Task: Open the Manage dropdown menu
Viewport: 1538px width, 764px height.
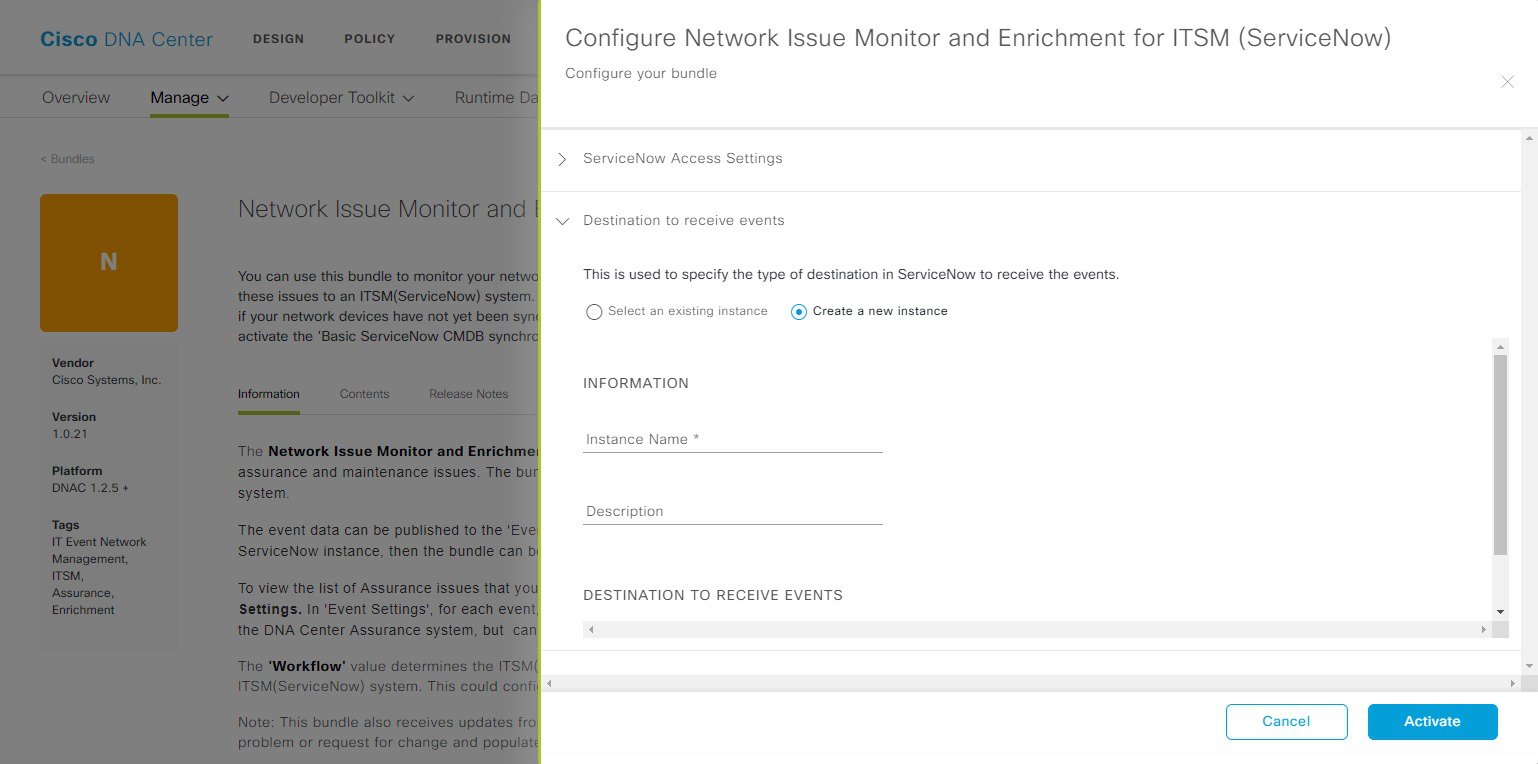Action: pyautogui.click(x=189, y=98)
